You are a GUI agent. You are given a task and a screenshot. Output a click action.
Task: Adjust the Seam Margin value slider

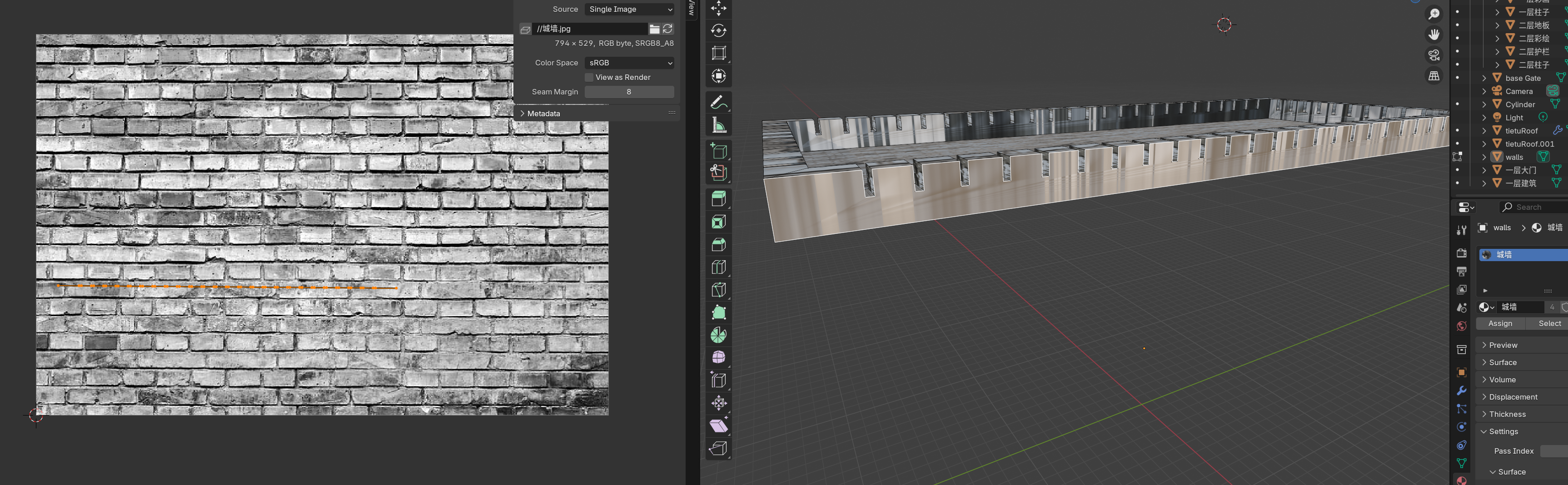click(629, 92)
